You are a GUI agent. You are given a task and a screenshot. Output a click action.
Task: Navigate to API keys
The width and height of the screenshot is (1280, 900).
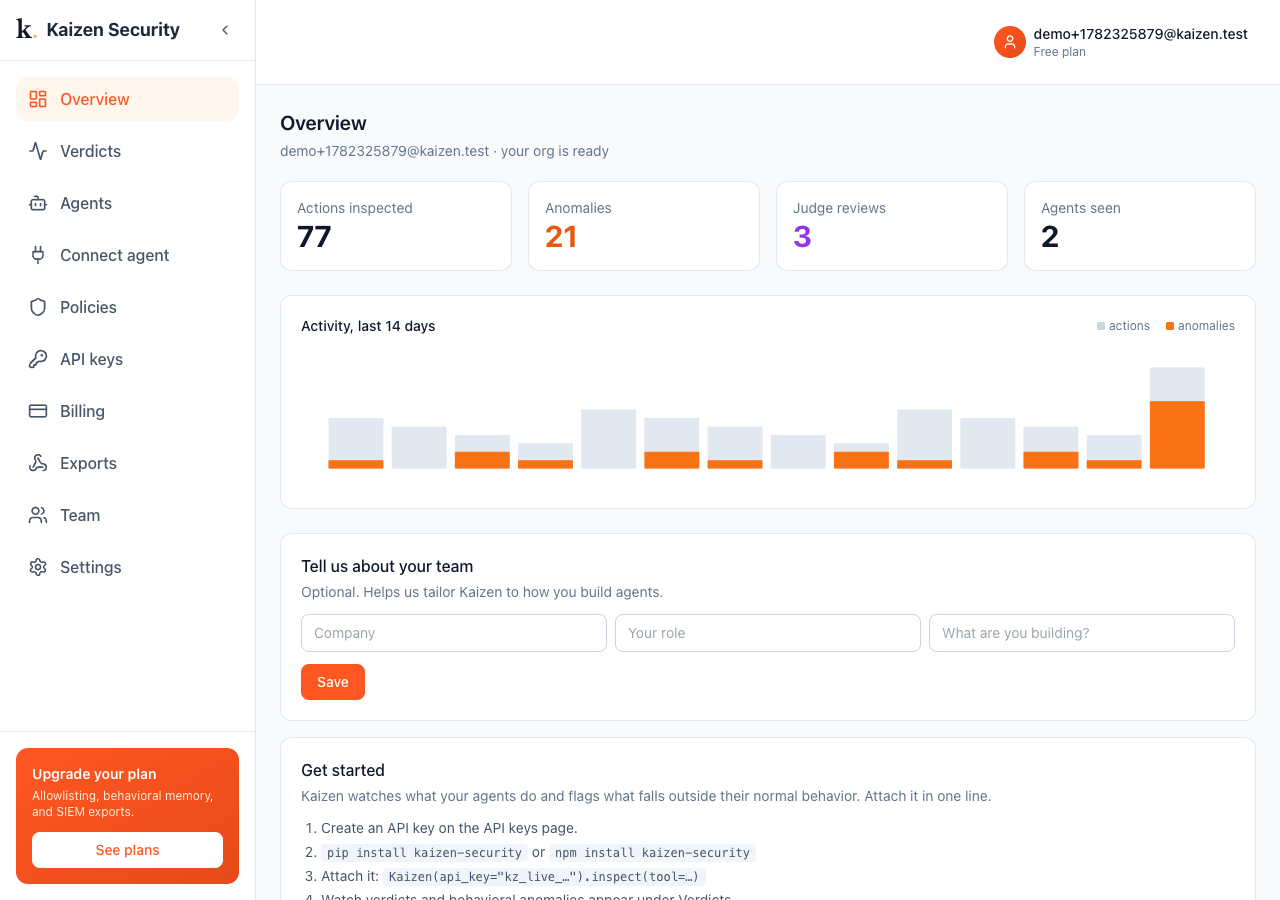tap(127, 359)
